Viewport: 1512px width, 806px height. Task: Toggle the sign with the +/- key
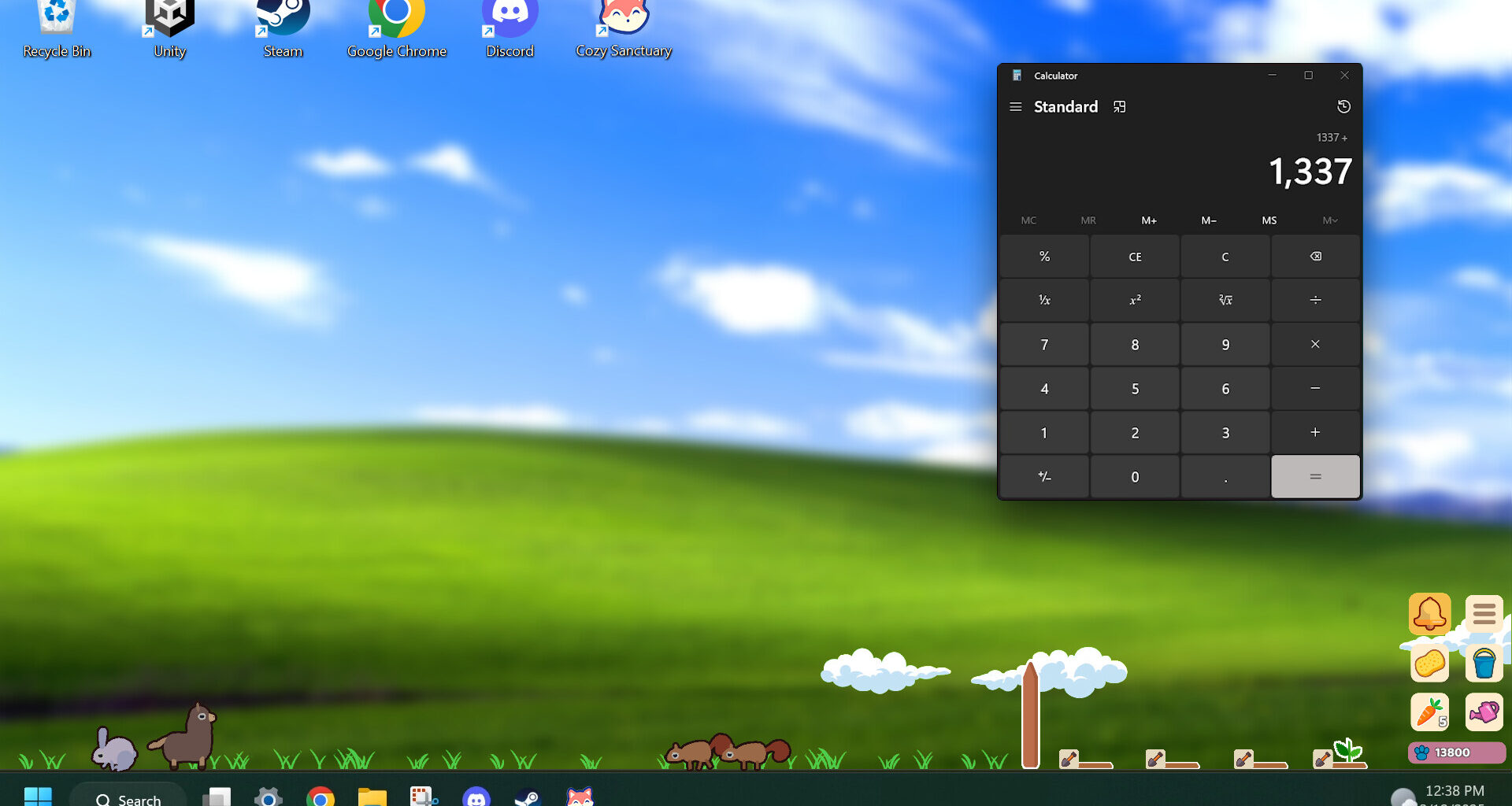[1044, 476]
